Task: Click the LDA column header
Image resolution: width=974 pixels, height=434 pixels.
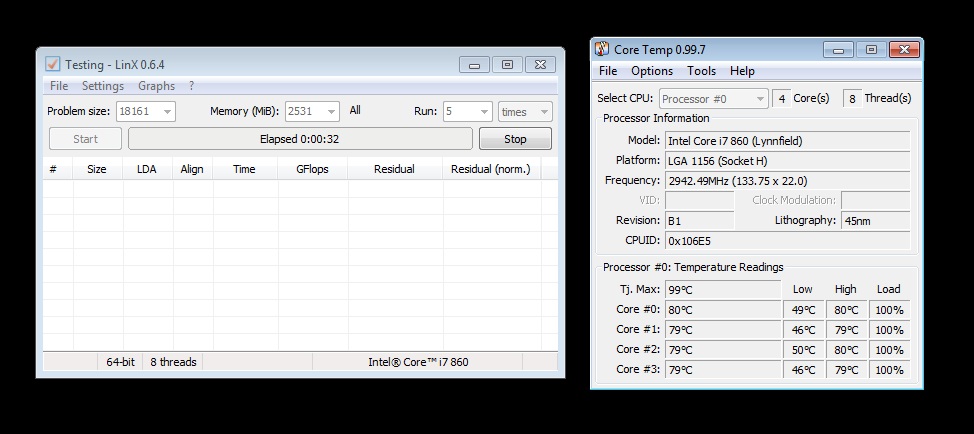Action: 147,169
